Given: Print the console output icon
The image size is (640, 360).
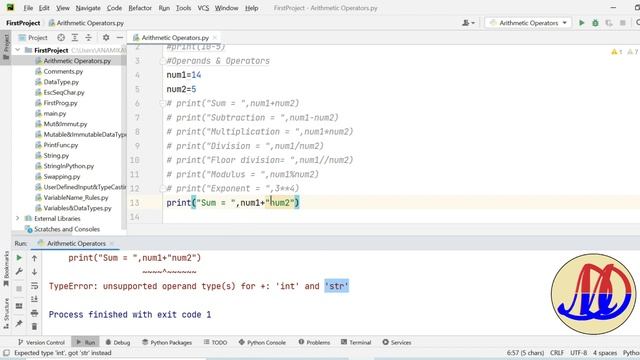Looking at the screenshot, I should point(34,313).
